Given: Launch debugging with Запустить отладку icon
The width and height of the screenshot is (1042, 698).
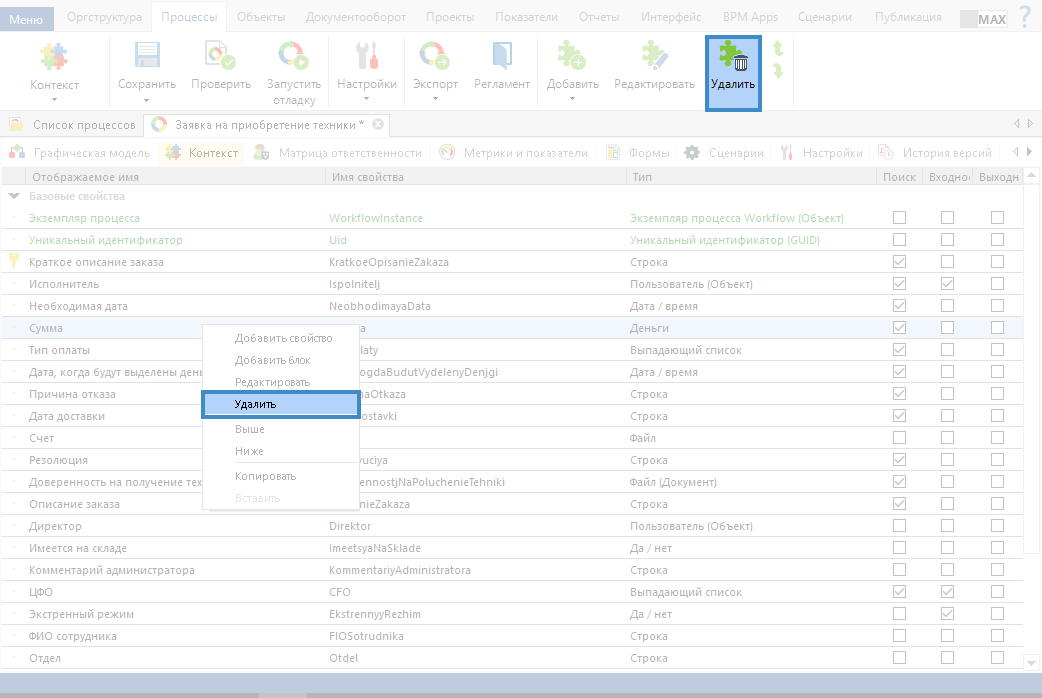Looking at the screenshot, I should (293, 57).
